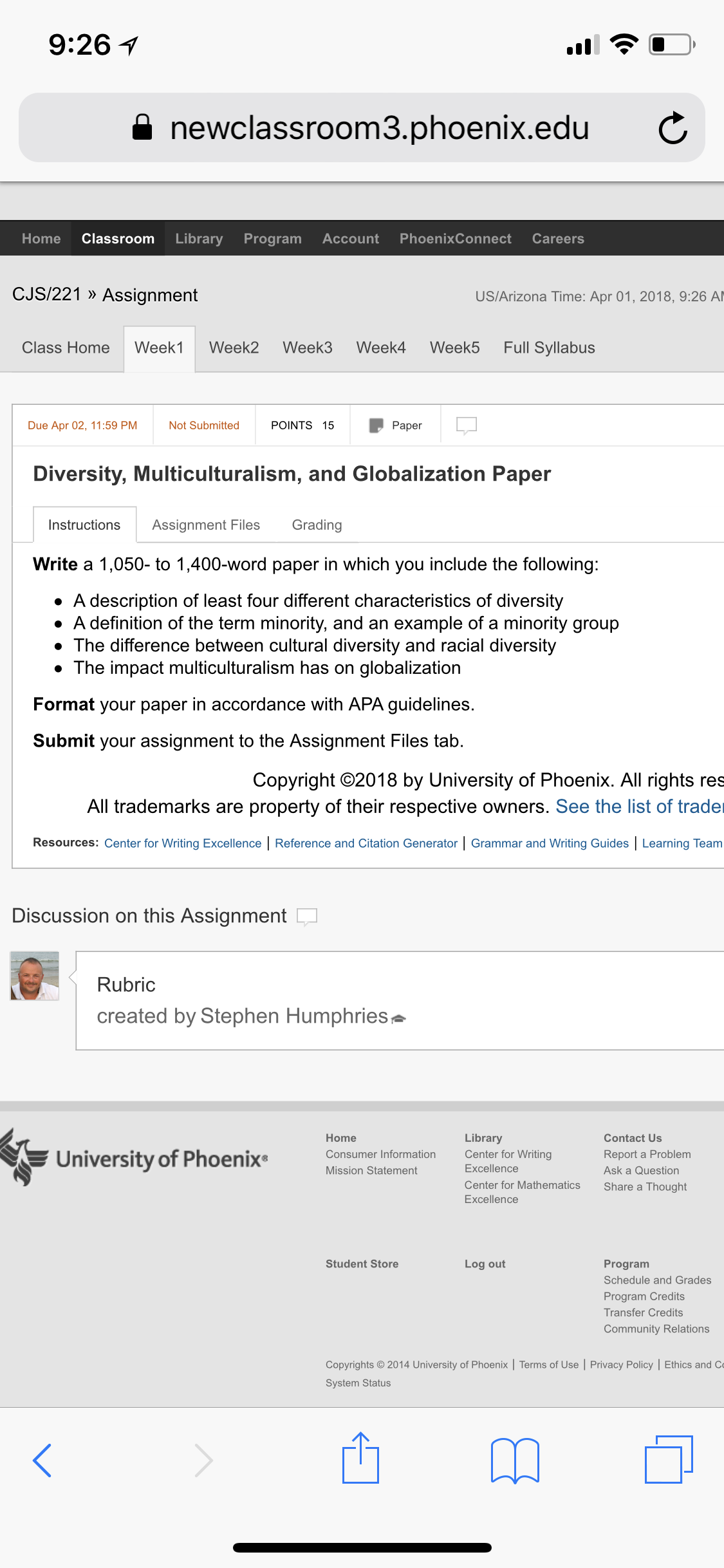Open Mission Statement footer link
Image resolution: width=724 pixels, height=1568 pixels.
(371, 1170)
